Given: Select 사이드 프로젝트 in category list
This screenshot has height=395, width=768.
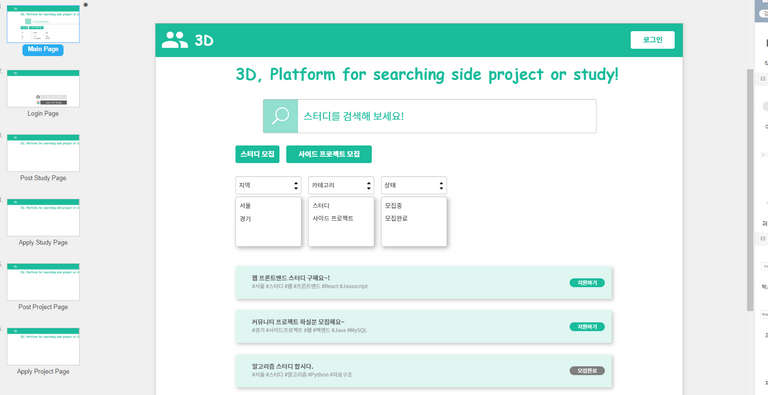Looking at the screenshot, I should click(x=333, y=219).
